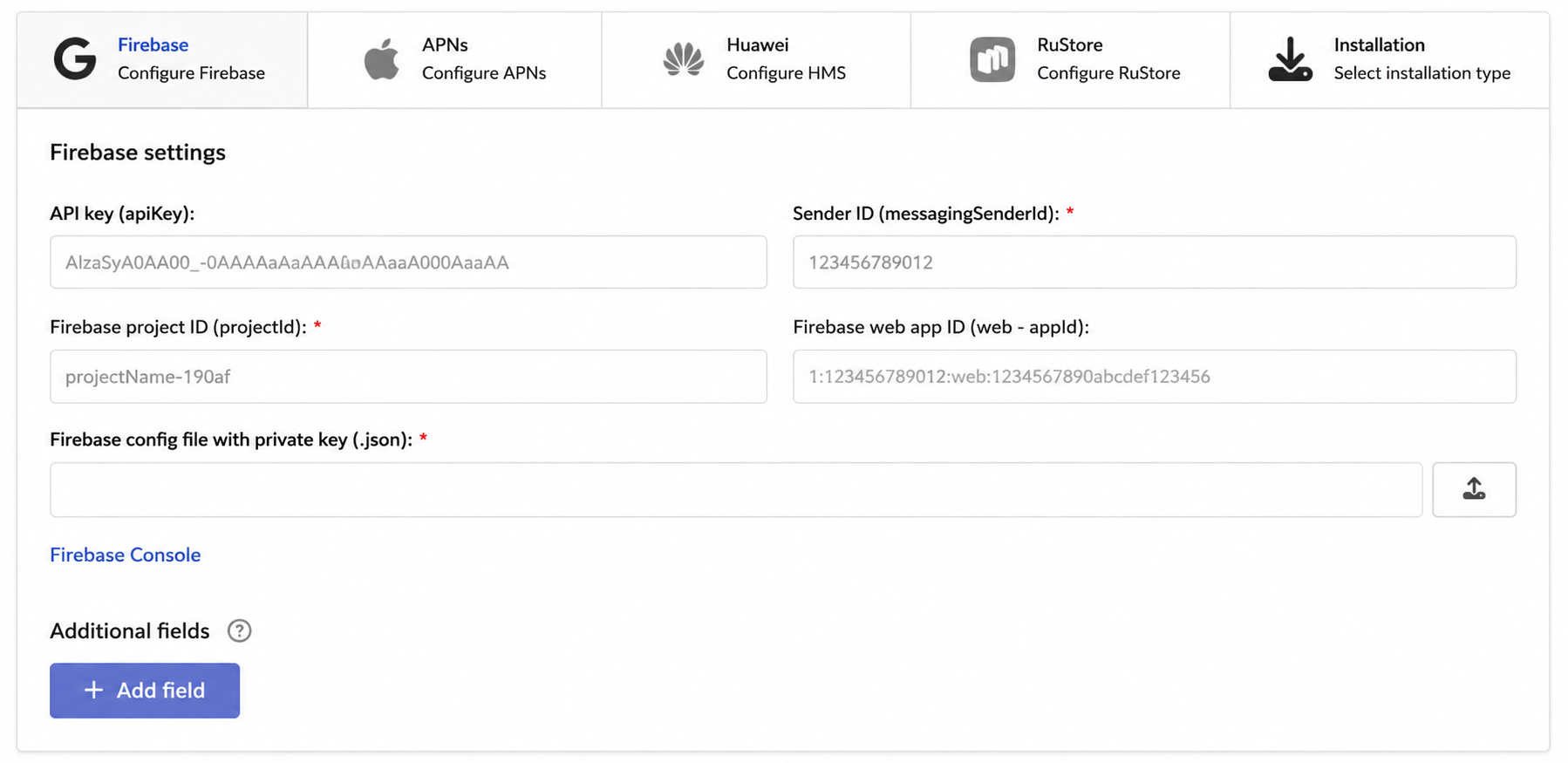This screenshot has width=1568, height=763.
Task: Open the Huawei HMS tab
Action: point(756,59)
